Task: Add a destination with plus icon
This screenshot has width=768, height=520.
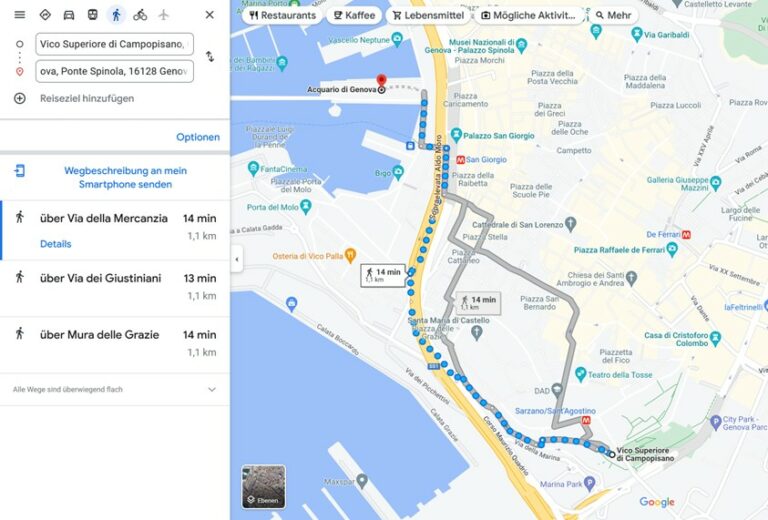Action: coord(20,98)
